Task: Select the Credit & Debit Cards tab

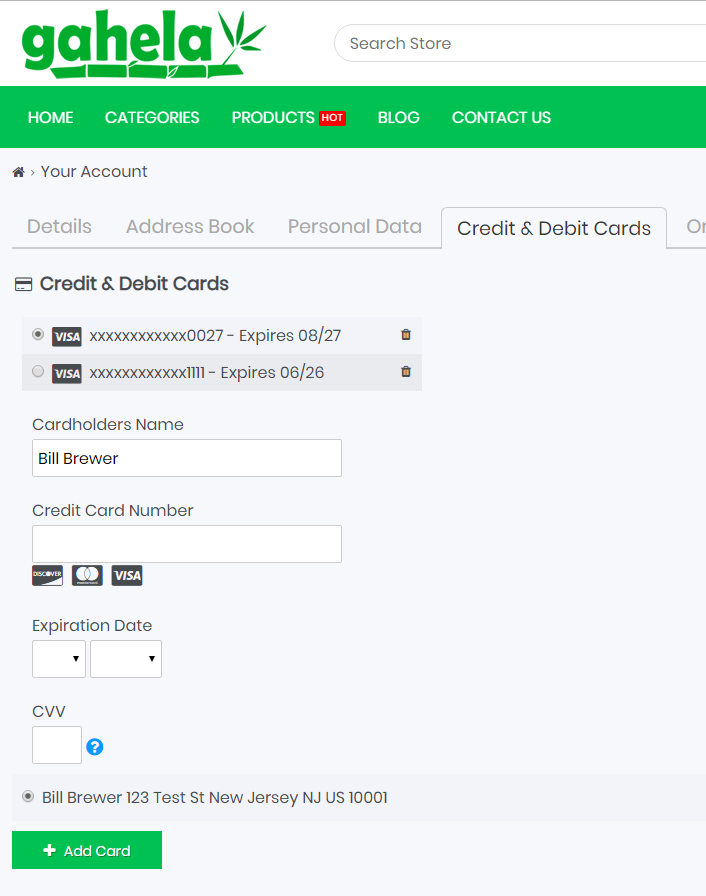Action: [x=554, y=228]
